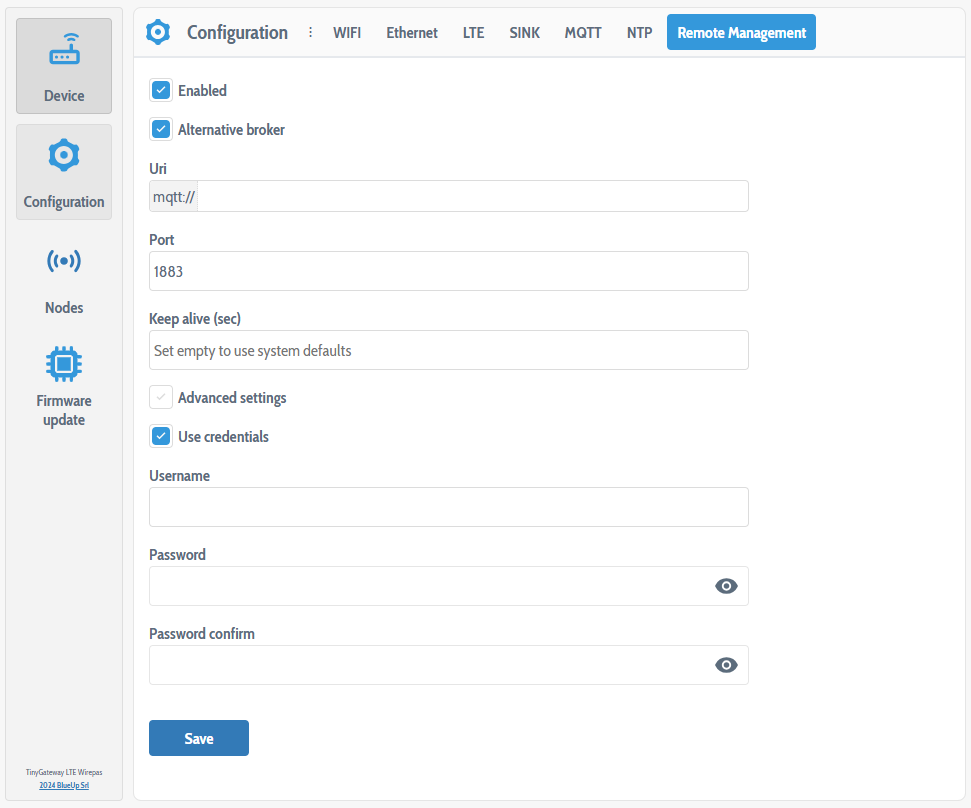Image resolution: width=971 pixels, height=808 pixels.
Task: Switch to the MQTT tab
Action: [583, 32]
